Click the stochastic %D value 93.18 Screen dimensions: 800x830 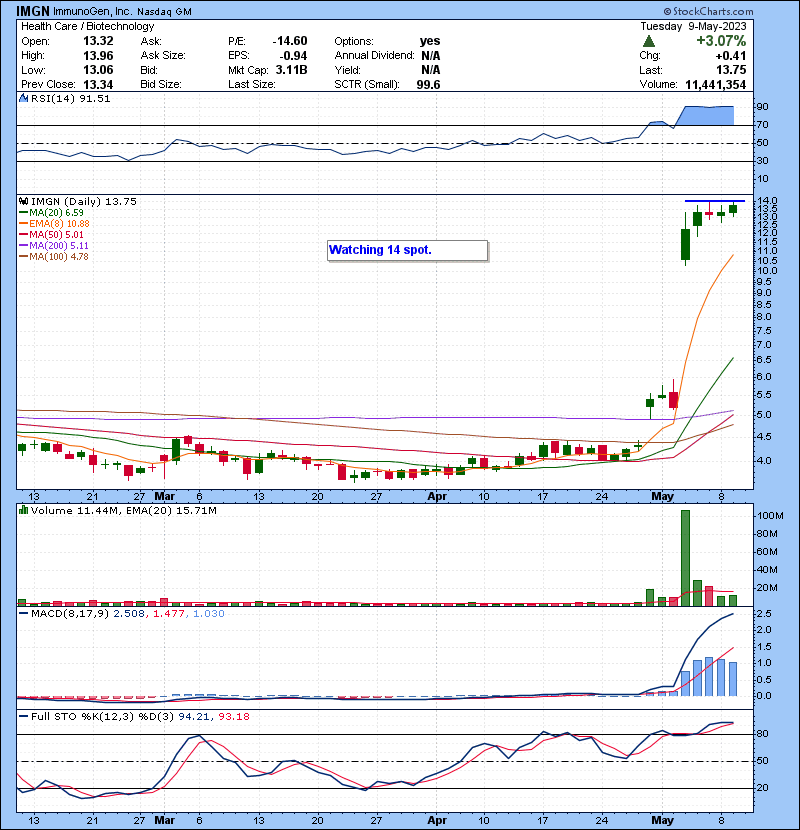(x=233, y=717)
